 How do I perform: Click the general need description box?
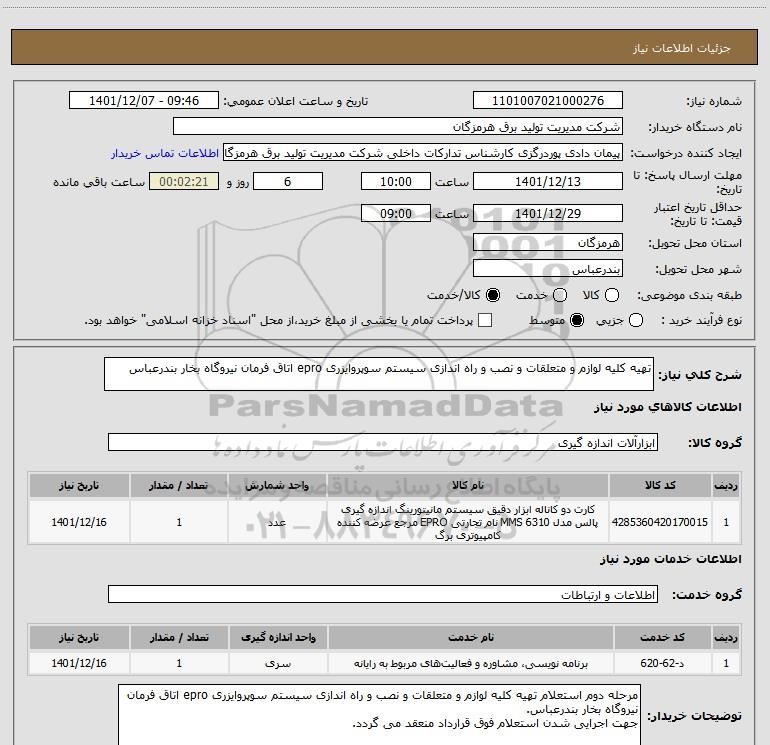pos(379,374)
